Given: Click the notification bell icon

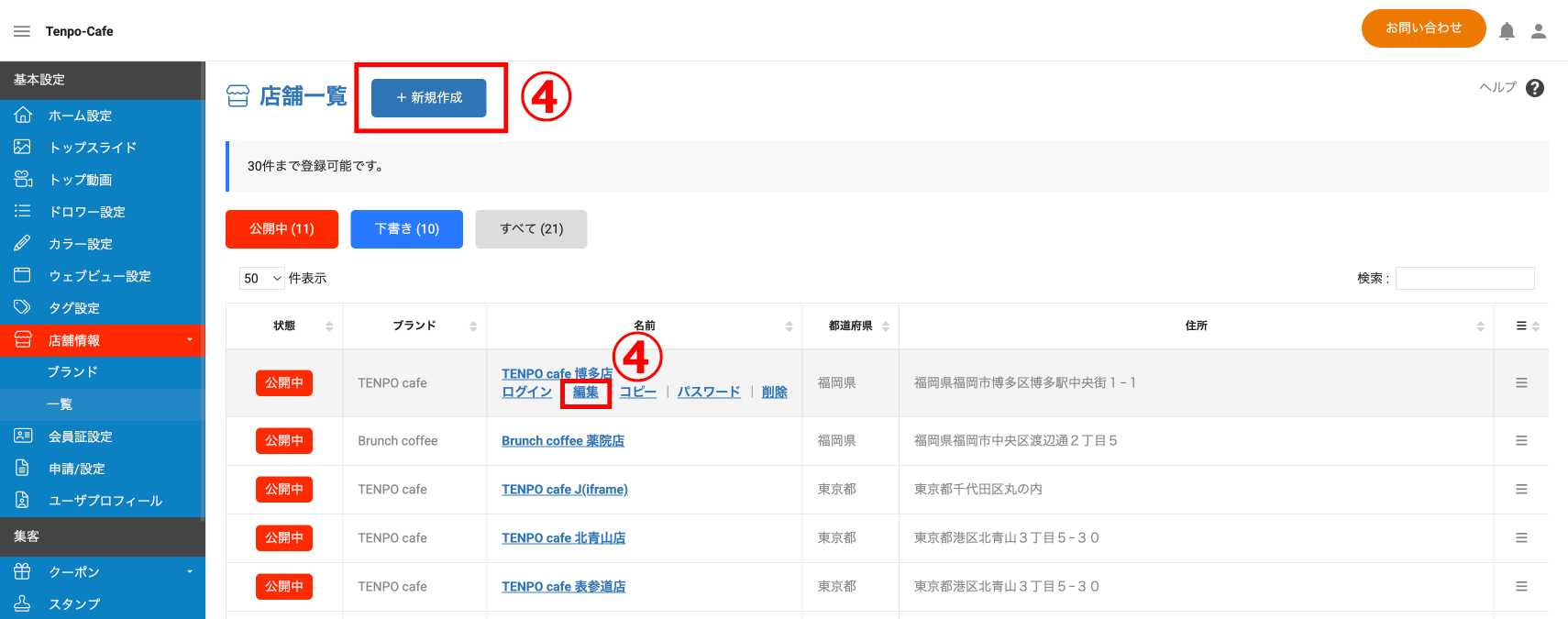Looking at the screenshot, I should tap(1507, 31).
